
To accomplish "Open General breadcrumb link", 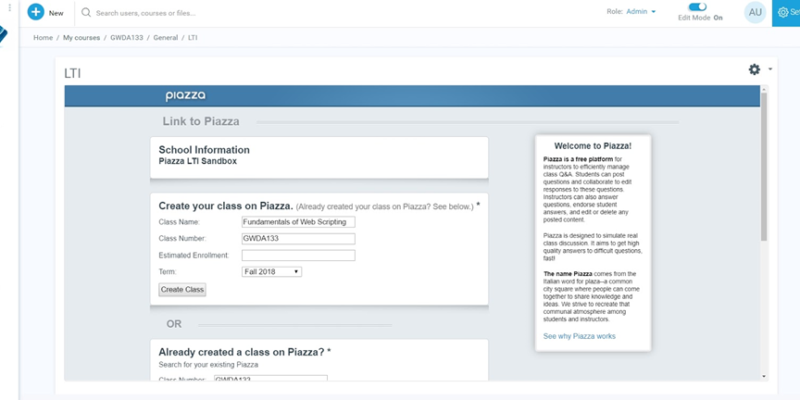I will (165, 38).
